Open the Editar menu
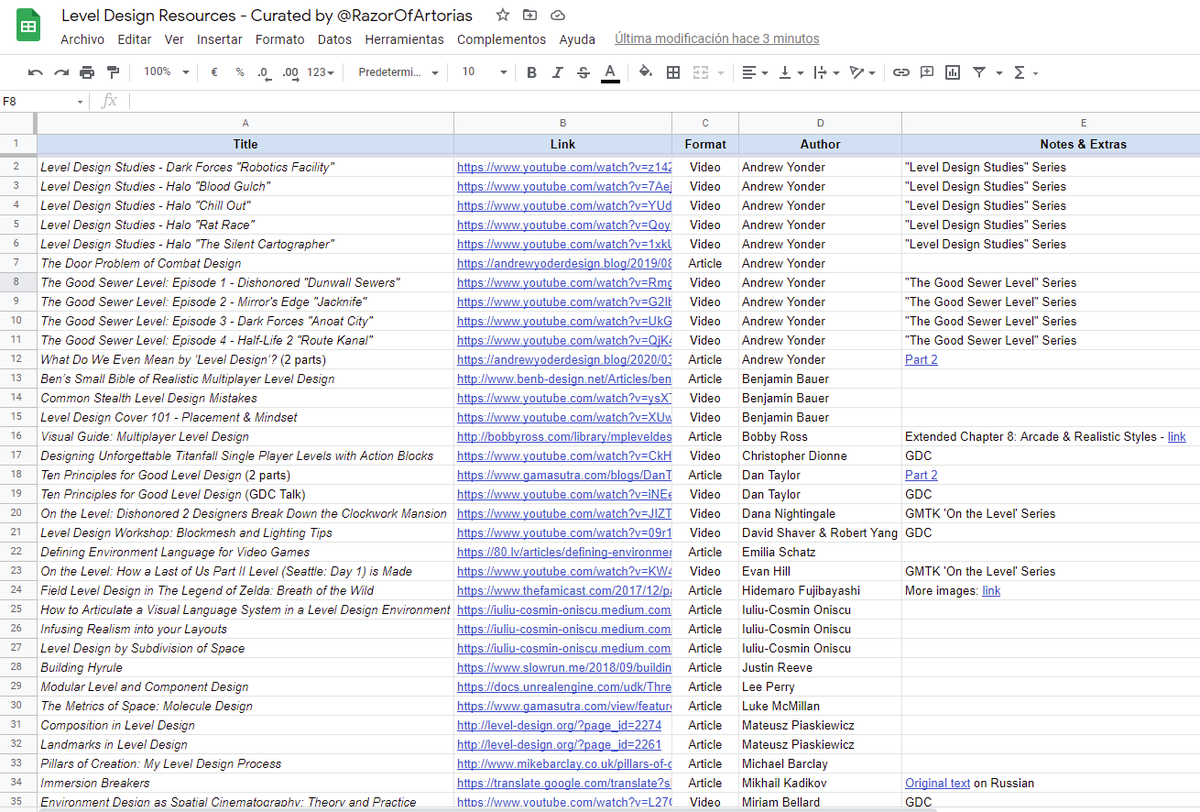 [x=134, y=39]
